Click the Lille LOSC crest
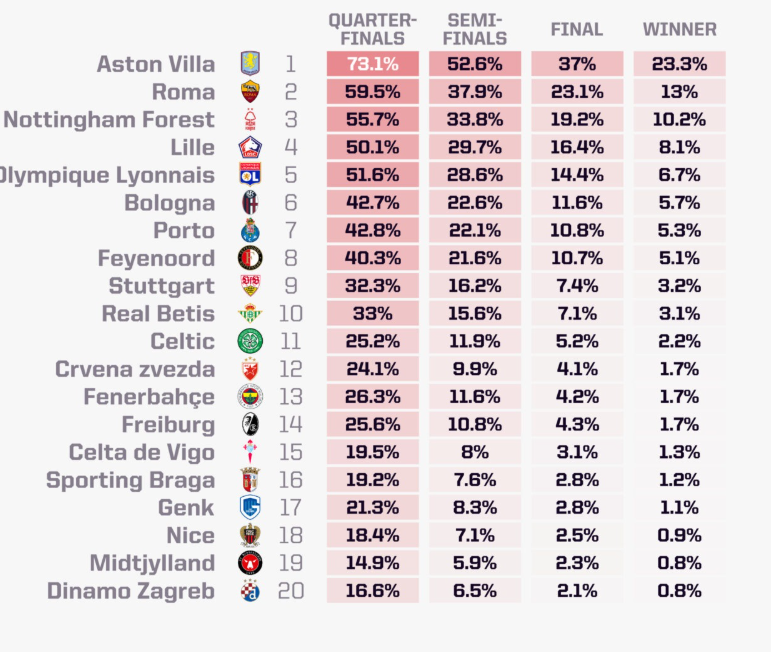 coord(250,147)
